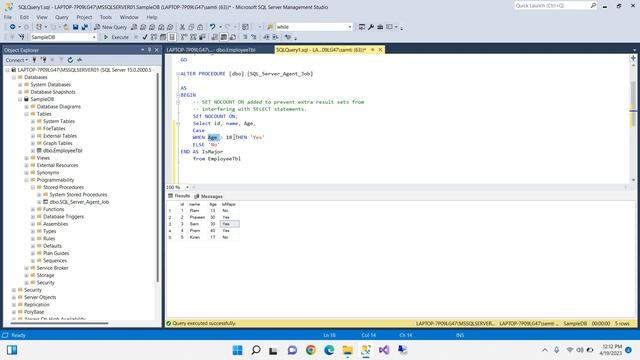The height and width of the screenshot is (360, 640).
Task: Click the Object Explorer Connect plug icon
Action: click(34, 60)
